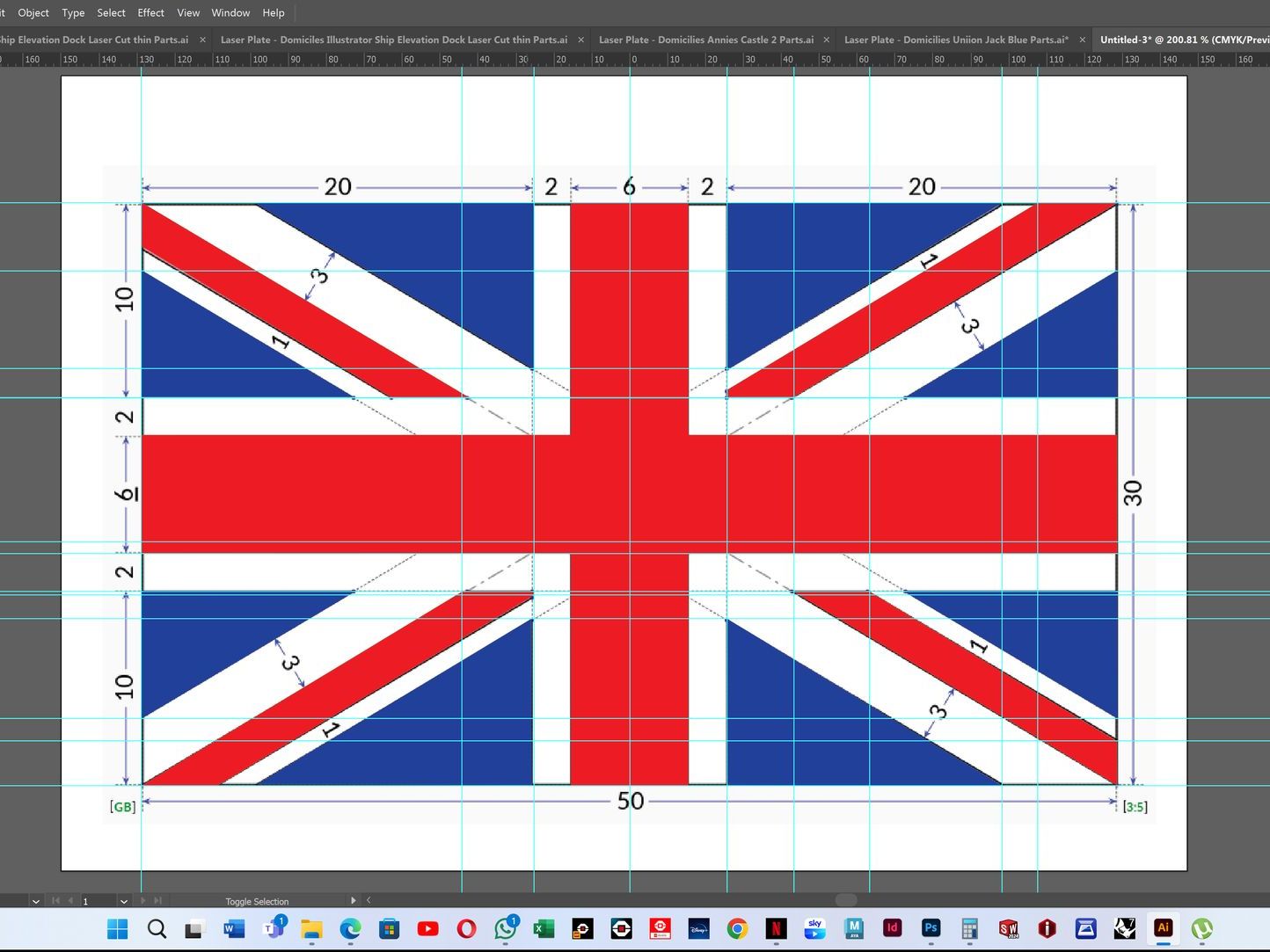1270x952 pixels.
Task: Click the artboard number input field
Action: tap(97, 901)
